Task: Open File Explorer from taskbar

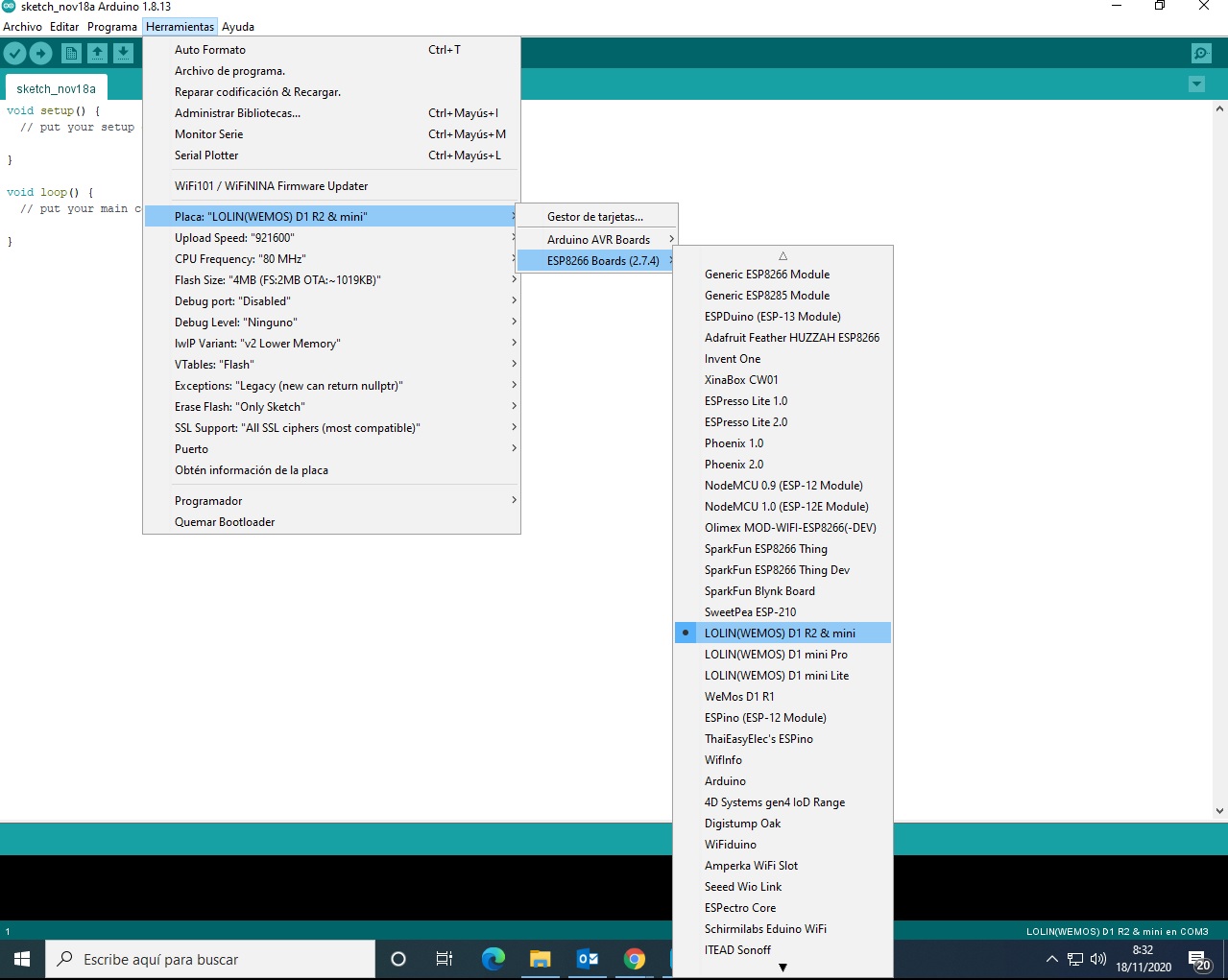Action: tap(541, 959)
